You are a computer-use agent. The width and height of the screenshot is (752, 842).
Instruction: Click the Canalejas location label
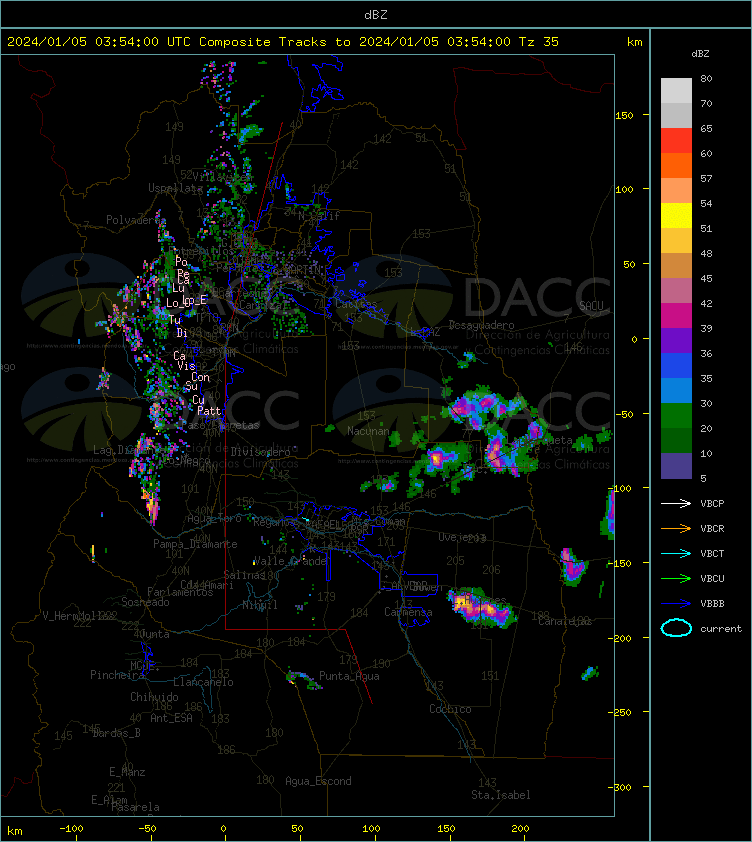click(x=565, y=621)
